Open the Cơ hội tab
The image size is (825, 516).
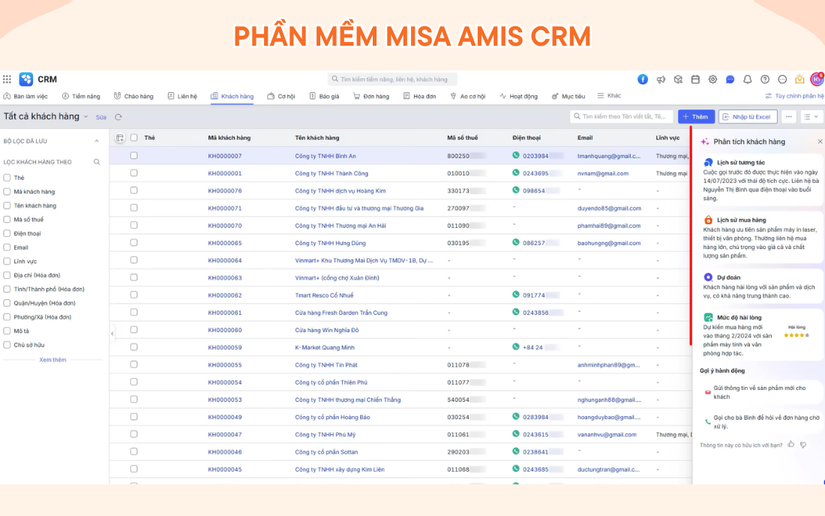pos(281,96)
